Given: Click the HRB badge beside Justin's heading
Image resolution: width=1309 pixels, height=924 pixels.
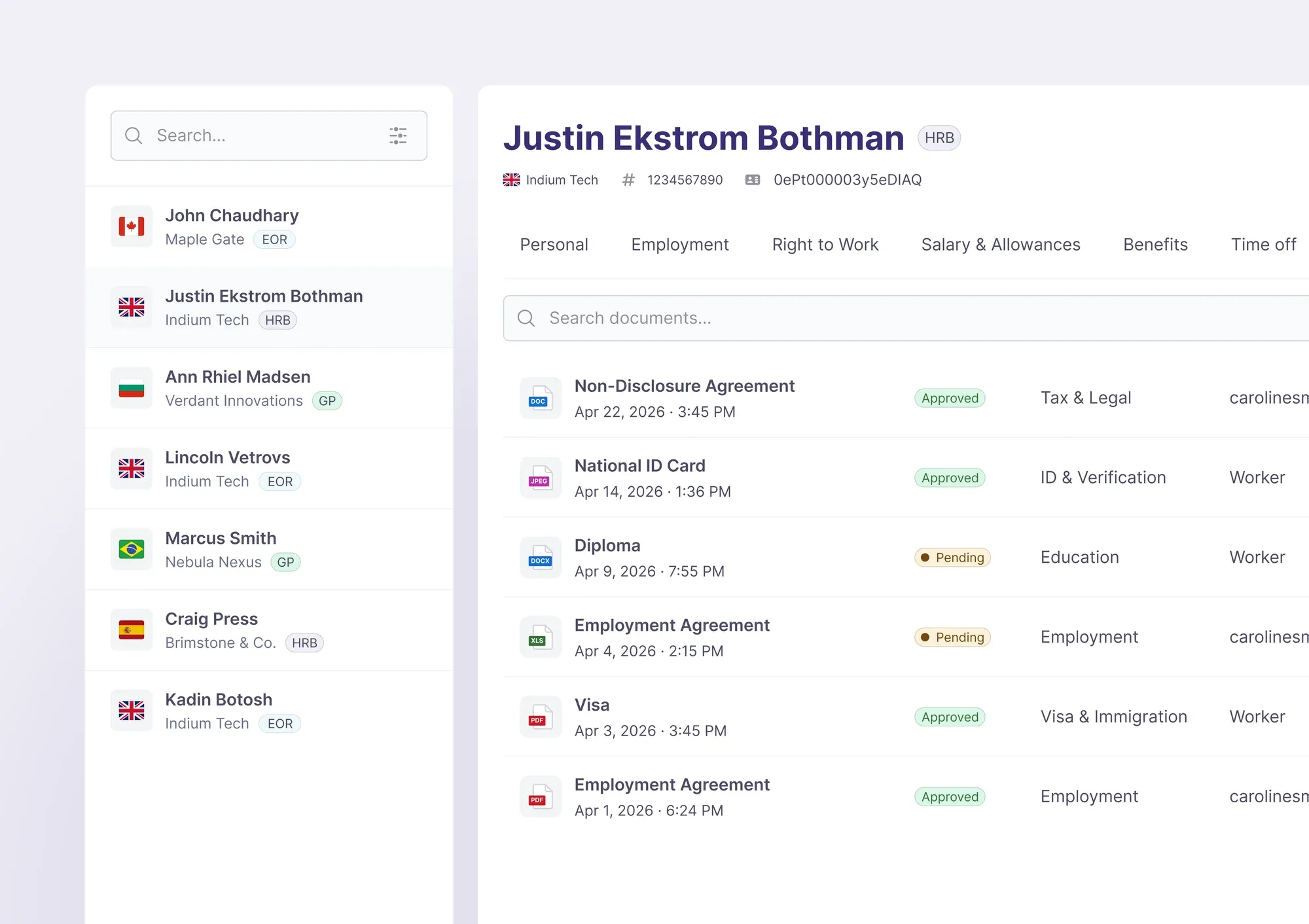Looking at the screenshot, I should pyautogui.click(x=939, y=138).
